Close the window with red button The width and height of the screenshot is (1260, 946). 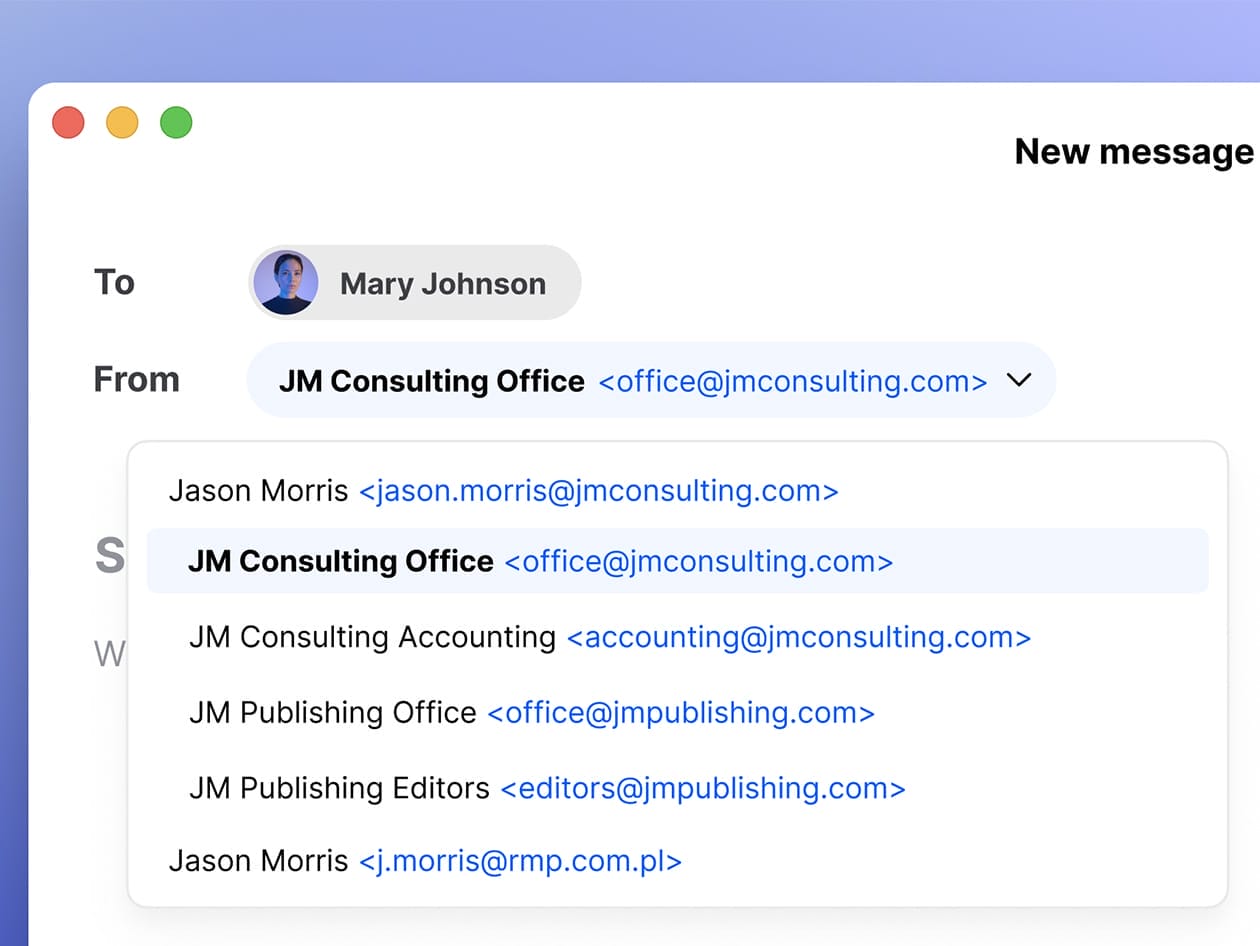pos(68,123)
